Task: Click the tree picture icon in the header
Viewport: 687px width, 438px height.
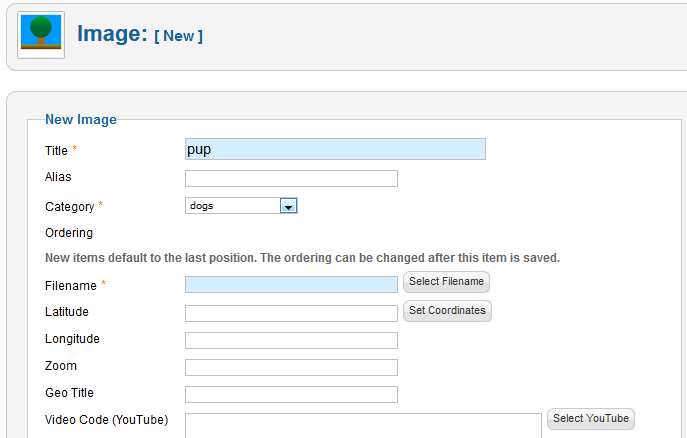Action: coord(41,35)
